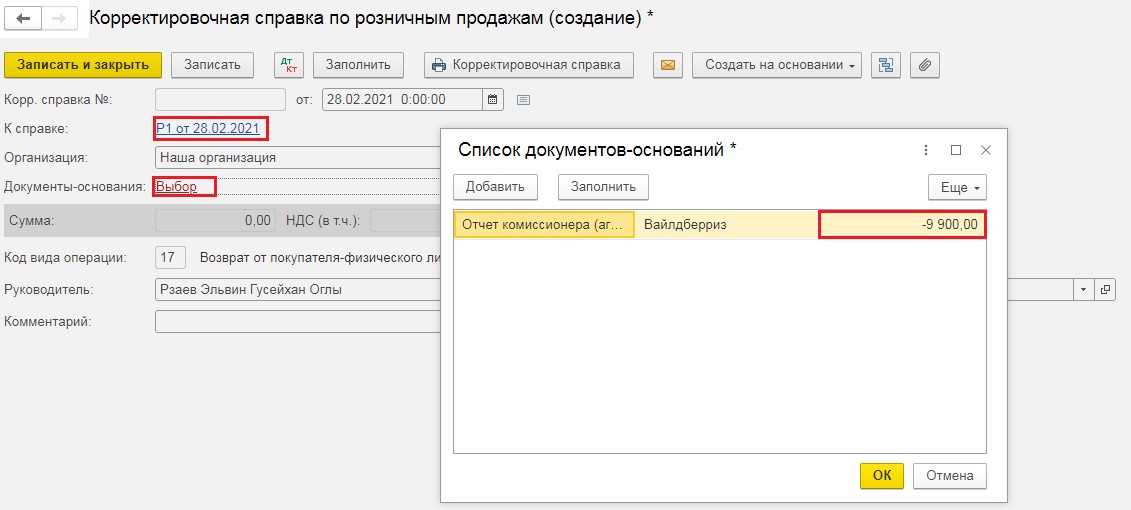Open the document structure icon
The image size is (1131, 510).
coord(886,65)
